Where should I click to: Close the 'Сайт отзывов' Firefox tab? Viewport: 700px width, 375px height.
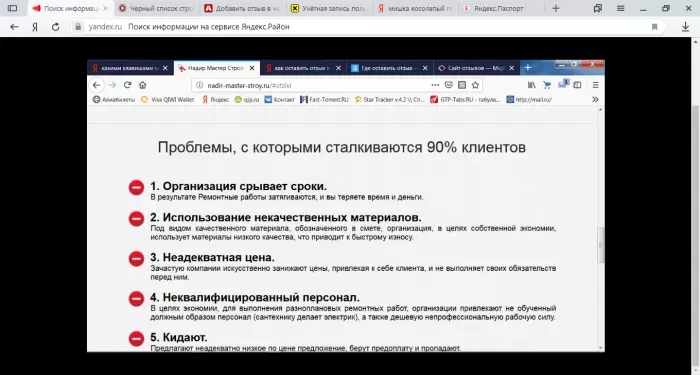pos(512,68)
